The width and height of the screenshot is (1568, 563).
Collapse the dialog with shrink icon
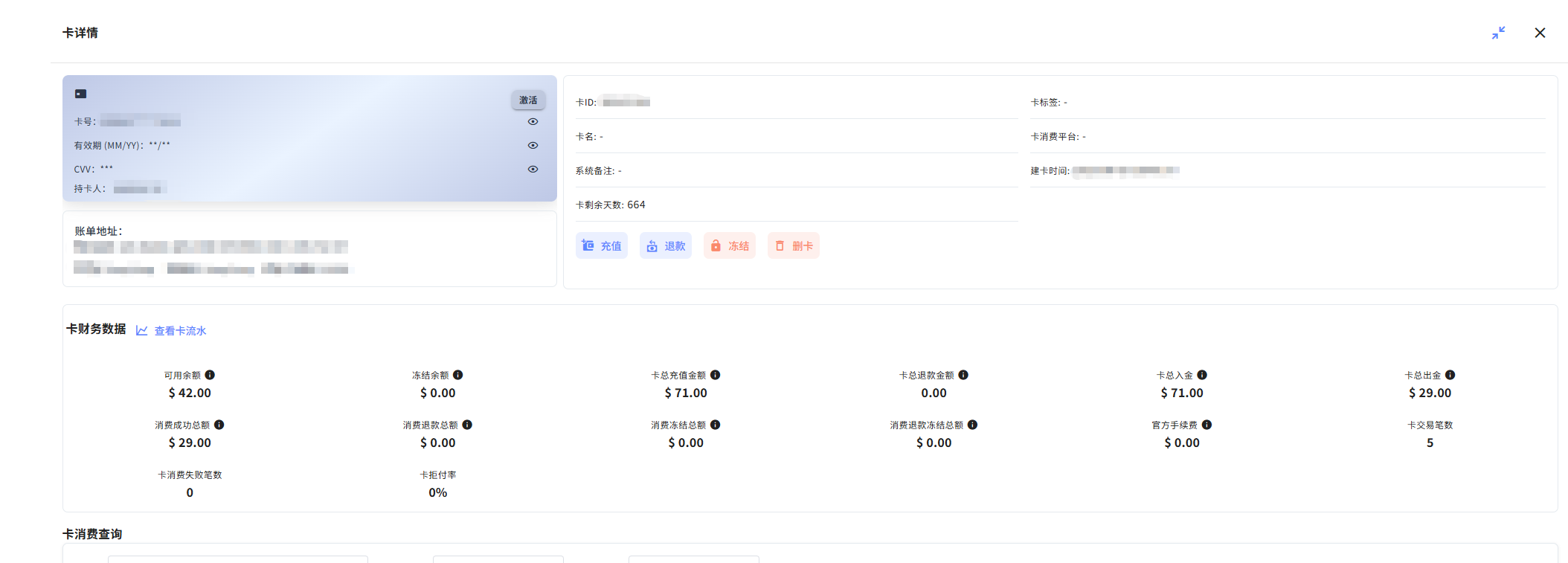coord(1498,33)
